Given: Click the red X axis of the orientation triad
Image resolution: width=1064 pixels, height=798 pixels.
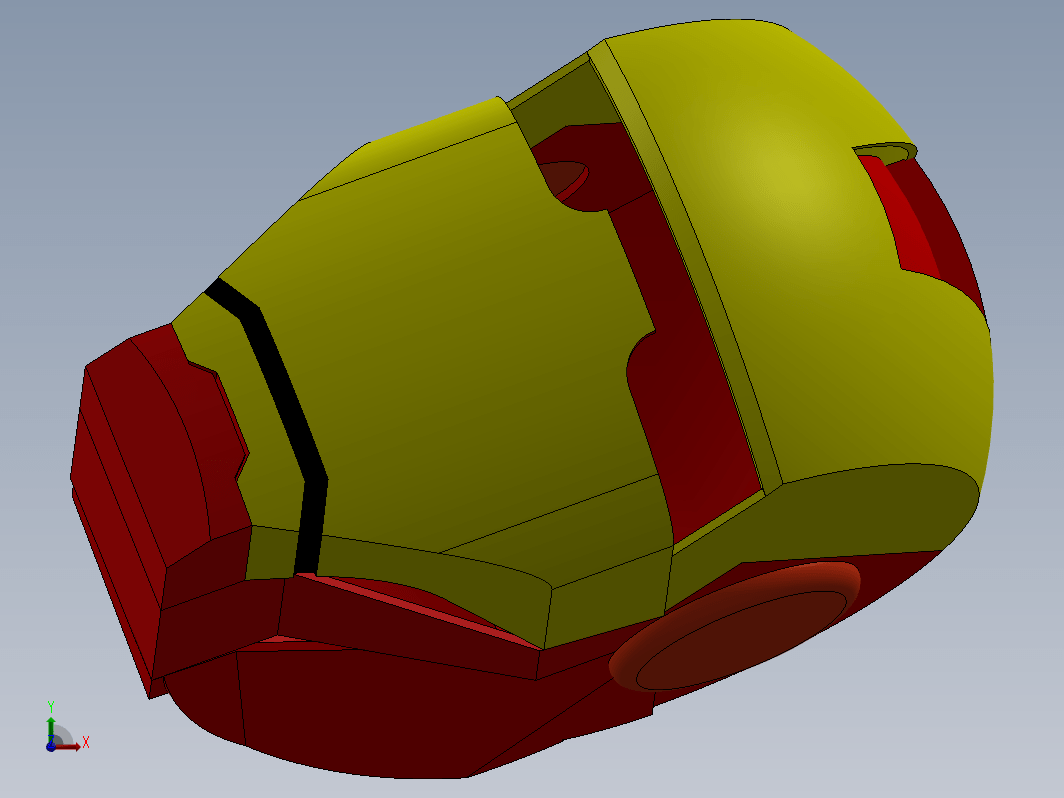Looking at the screenshot, I should pyautogui.click(x=69, y=746).
